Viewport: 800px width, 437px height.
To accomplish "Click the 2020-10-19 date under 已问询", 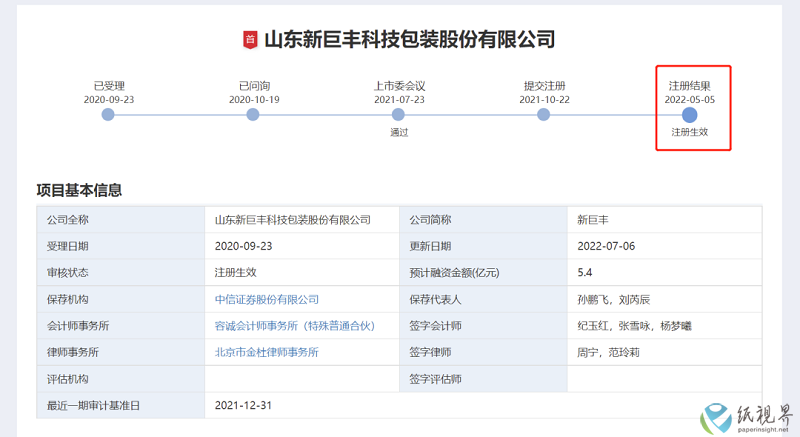I will pos(254,99).
